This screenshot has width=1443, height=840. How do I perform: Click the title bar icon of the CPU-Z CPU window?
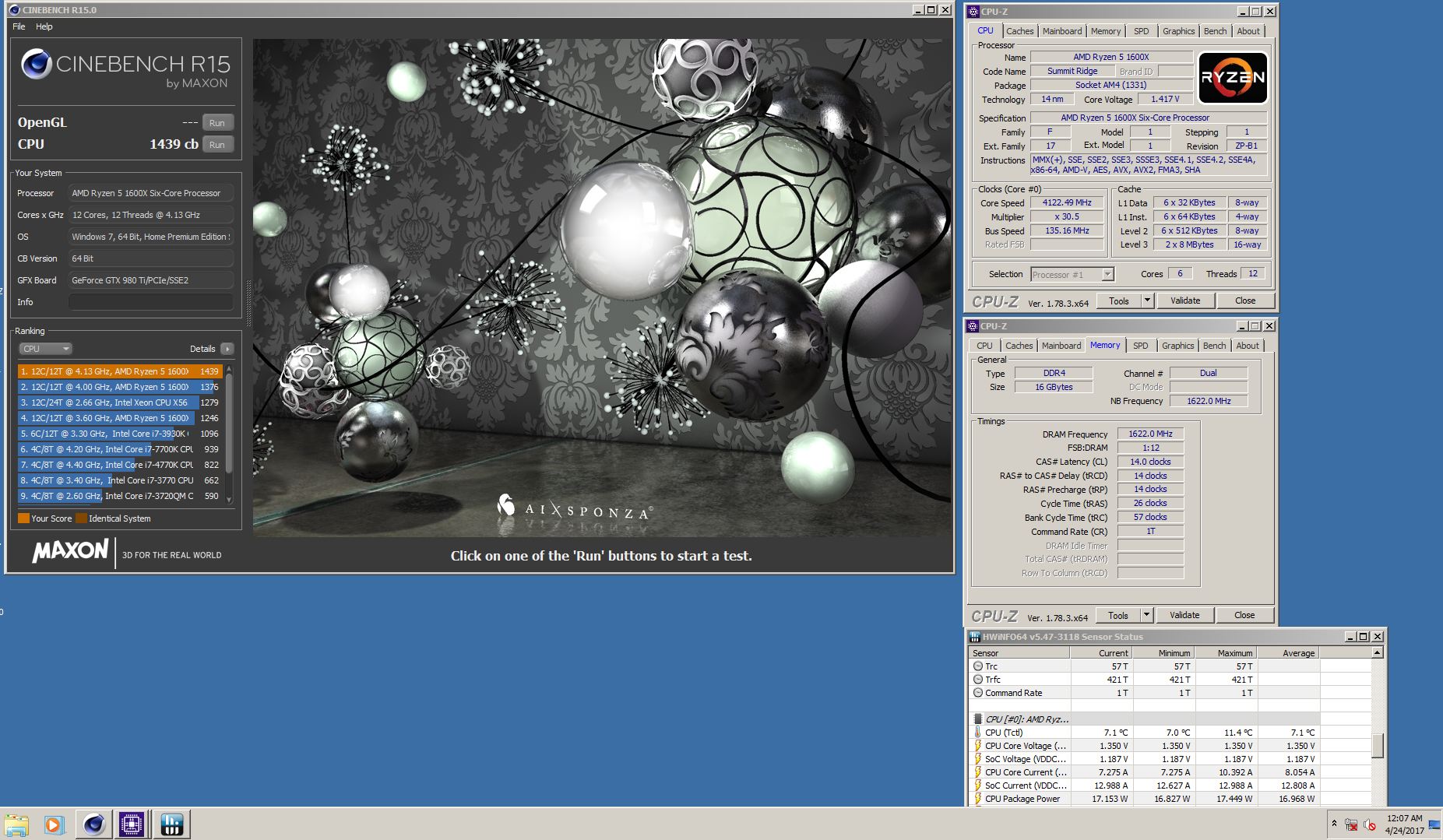973,11
